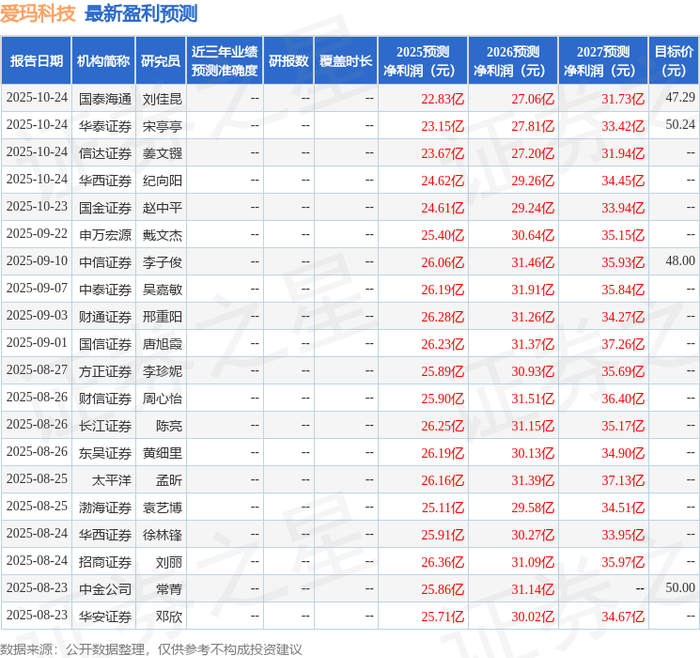Click the 34.67亿 2027 forecast

tap(623, 616)
